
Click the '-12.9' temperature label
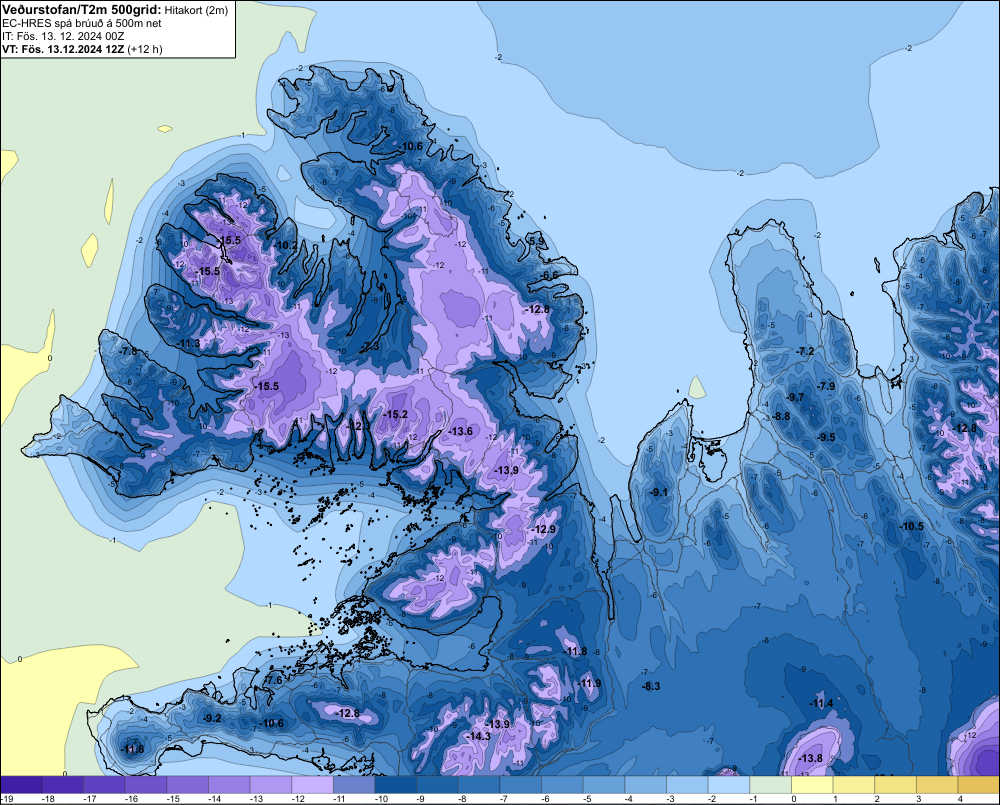(543, 529)
